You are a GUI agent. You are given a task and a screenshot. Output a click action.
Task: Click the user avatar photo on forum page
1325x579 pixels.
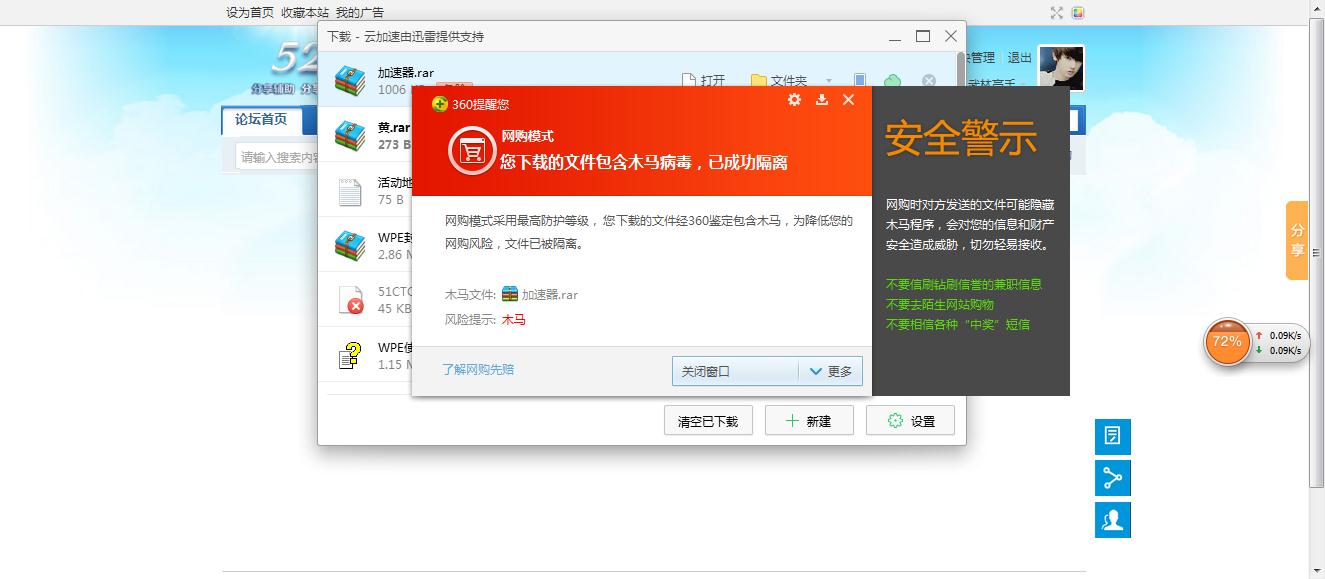pyautogui.click(x=1061, y=68)
